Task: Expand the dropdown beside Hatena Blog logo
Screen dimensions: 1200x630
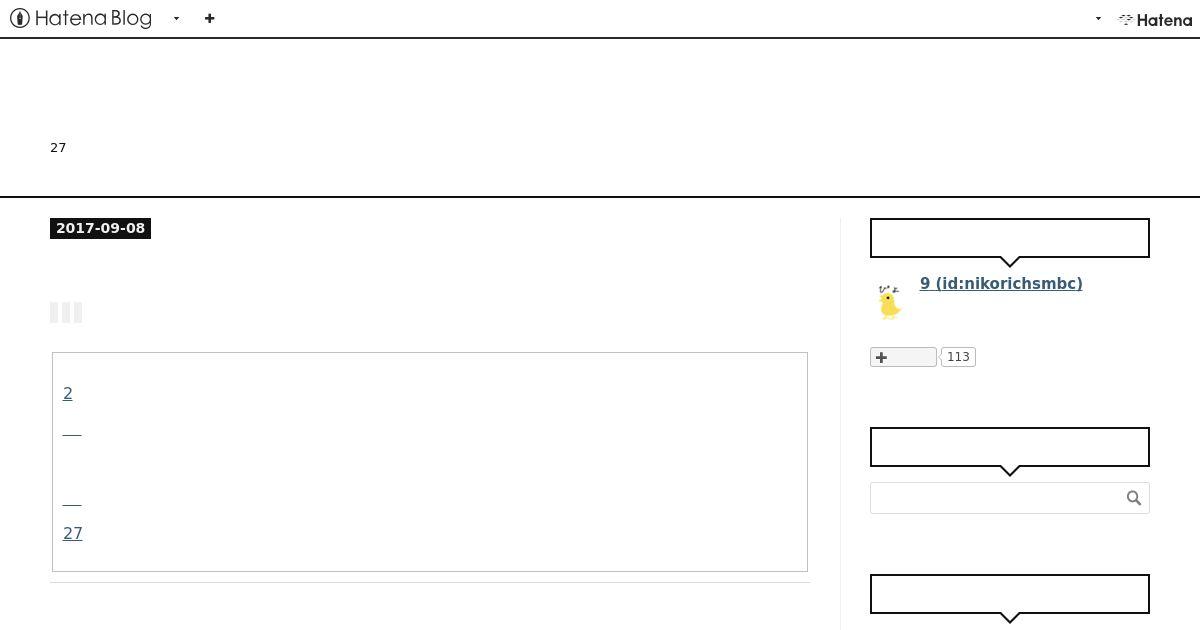Action: coord(176,18)
